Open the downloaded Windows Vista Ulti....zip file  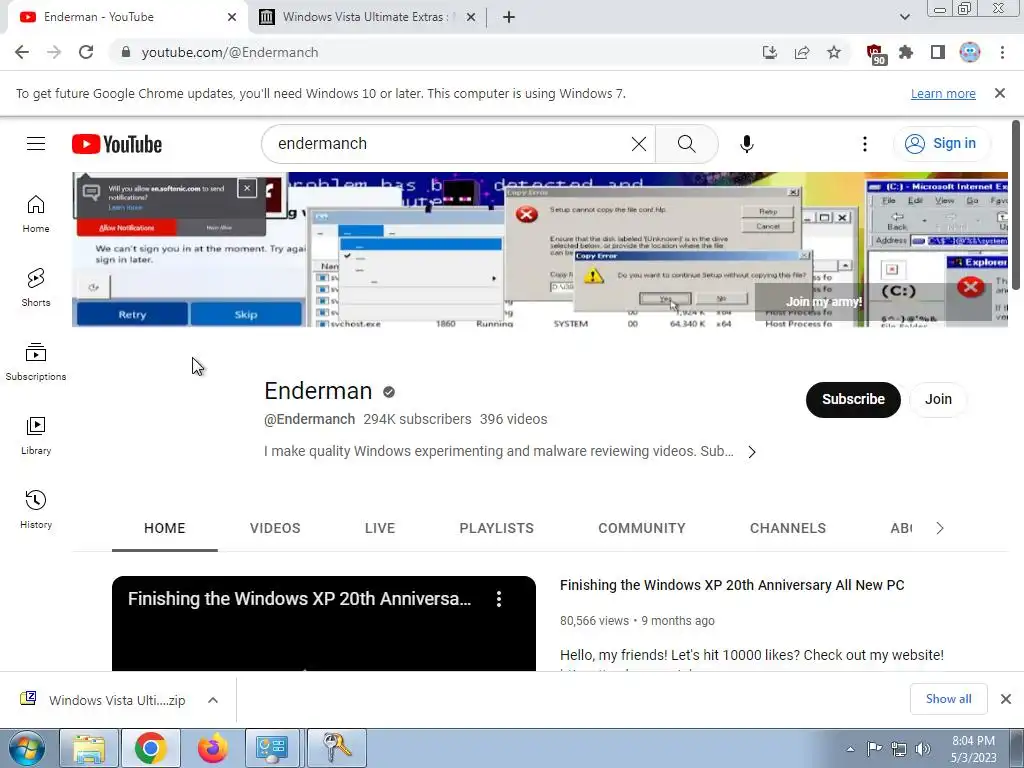tap(117, 700)
